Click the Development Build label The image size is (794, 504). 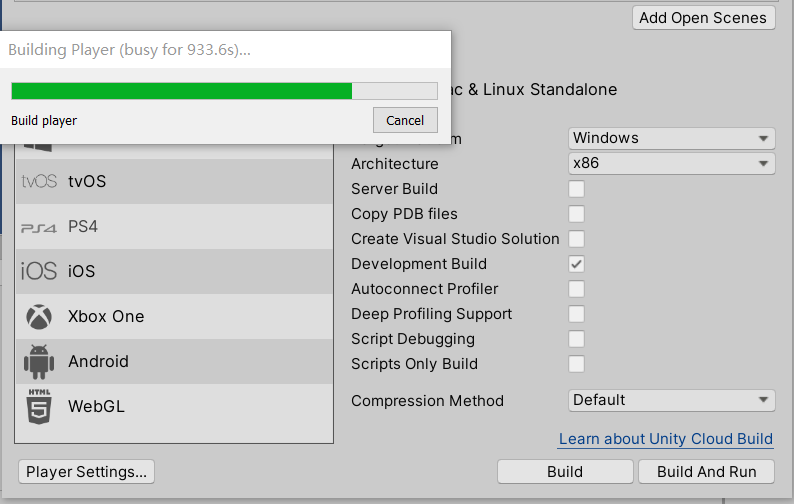(419, 264)
